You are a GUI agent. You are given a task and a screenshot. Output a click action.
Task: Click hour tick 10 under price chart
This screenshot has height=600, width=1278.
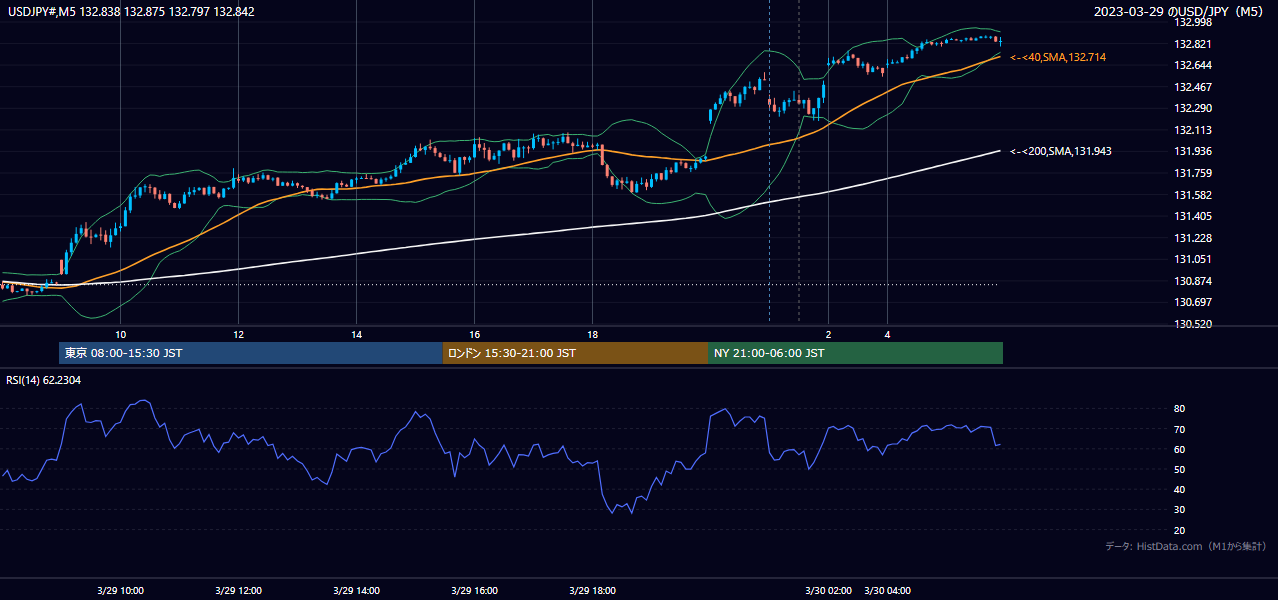(120, 334)
